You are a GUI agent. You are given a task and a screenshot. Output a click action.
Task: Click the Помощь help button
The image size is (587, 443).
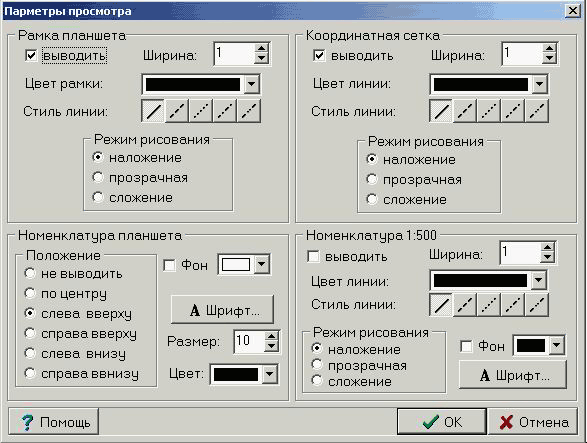54,422
